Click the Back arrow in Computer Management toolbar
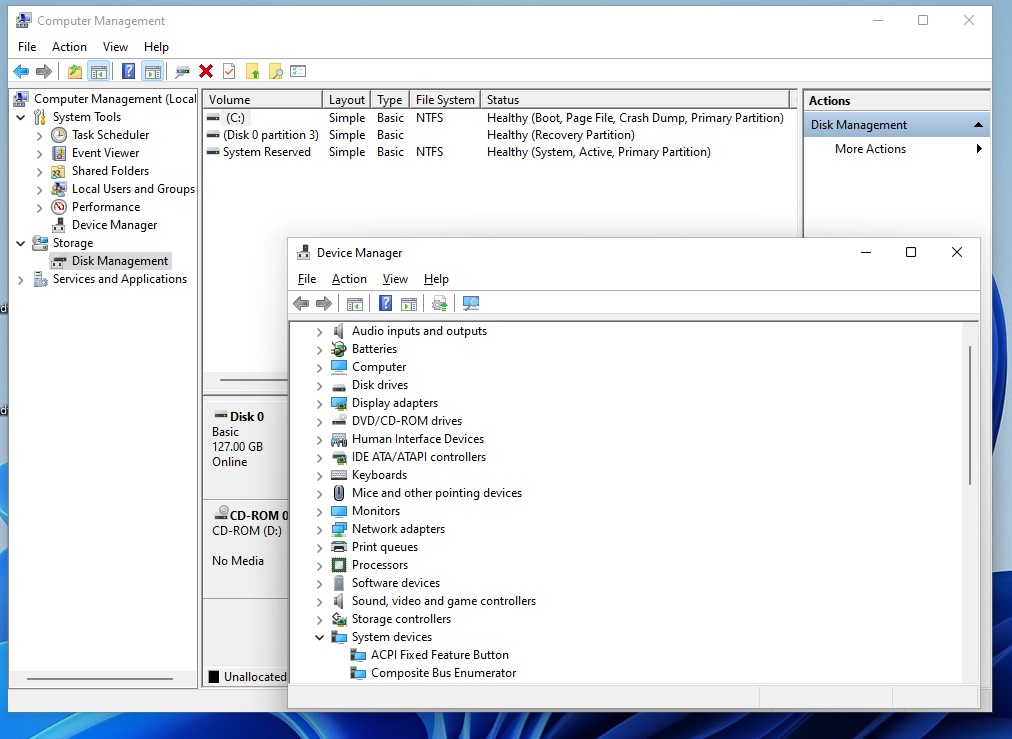This screenshot has width=1012, height=739. point(21,72)
